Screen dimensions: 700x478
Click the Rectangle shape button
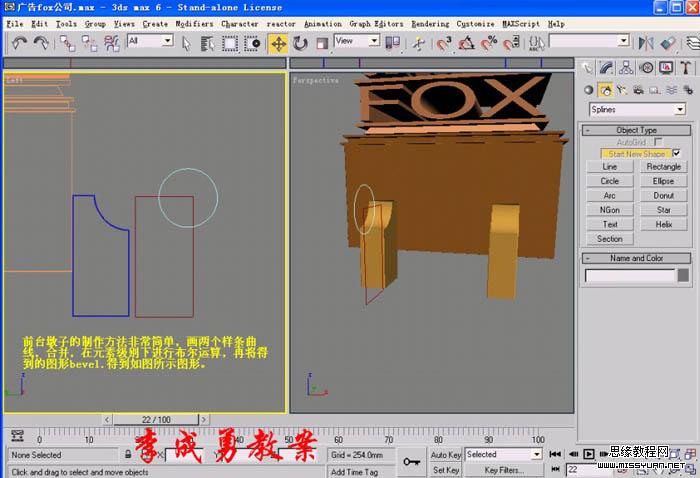[663, 167]
